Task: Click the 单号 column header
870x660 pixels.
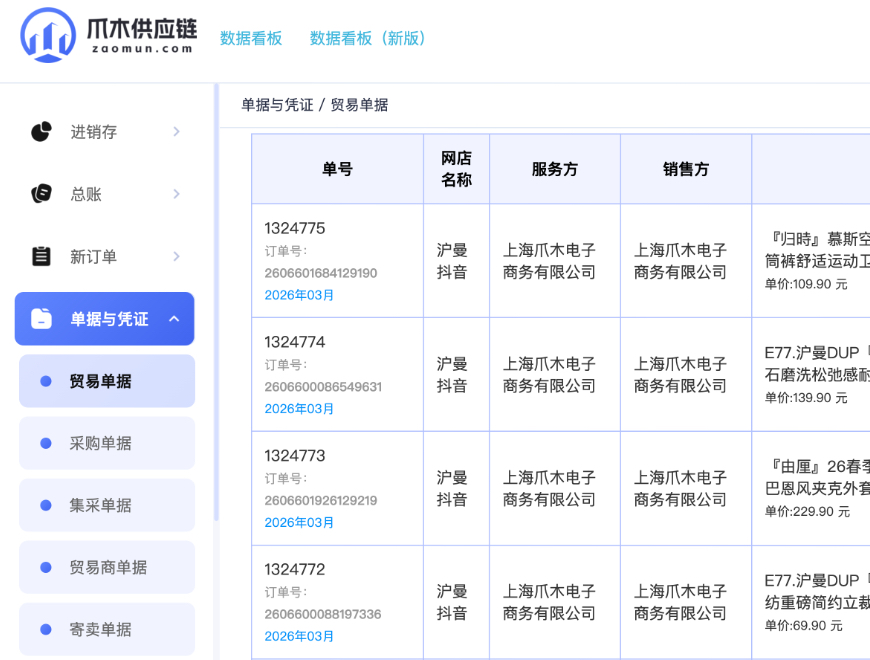Action: 337,169
